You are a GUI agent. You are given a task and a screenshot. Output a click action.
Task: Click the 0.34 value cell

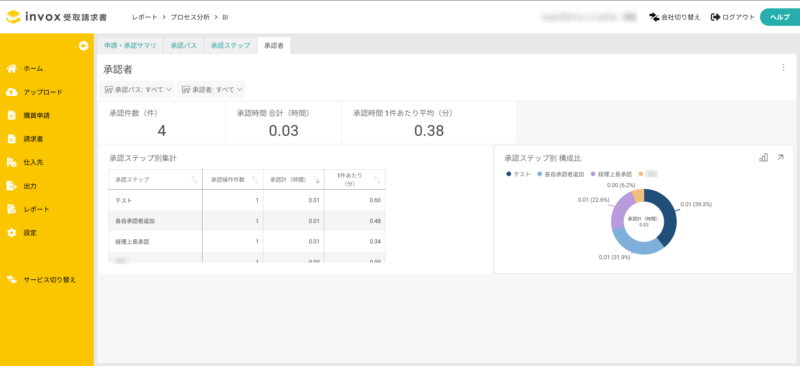coord(374,241)
